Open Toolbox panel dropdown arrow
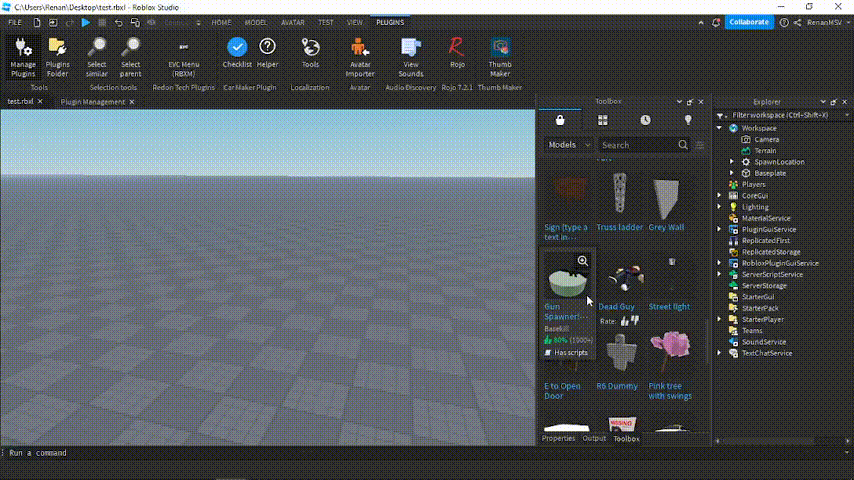The height and width of the screenshot is (480, 854). point(679,102)
